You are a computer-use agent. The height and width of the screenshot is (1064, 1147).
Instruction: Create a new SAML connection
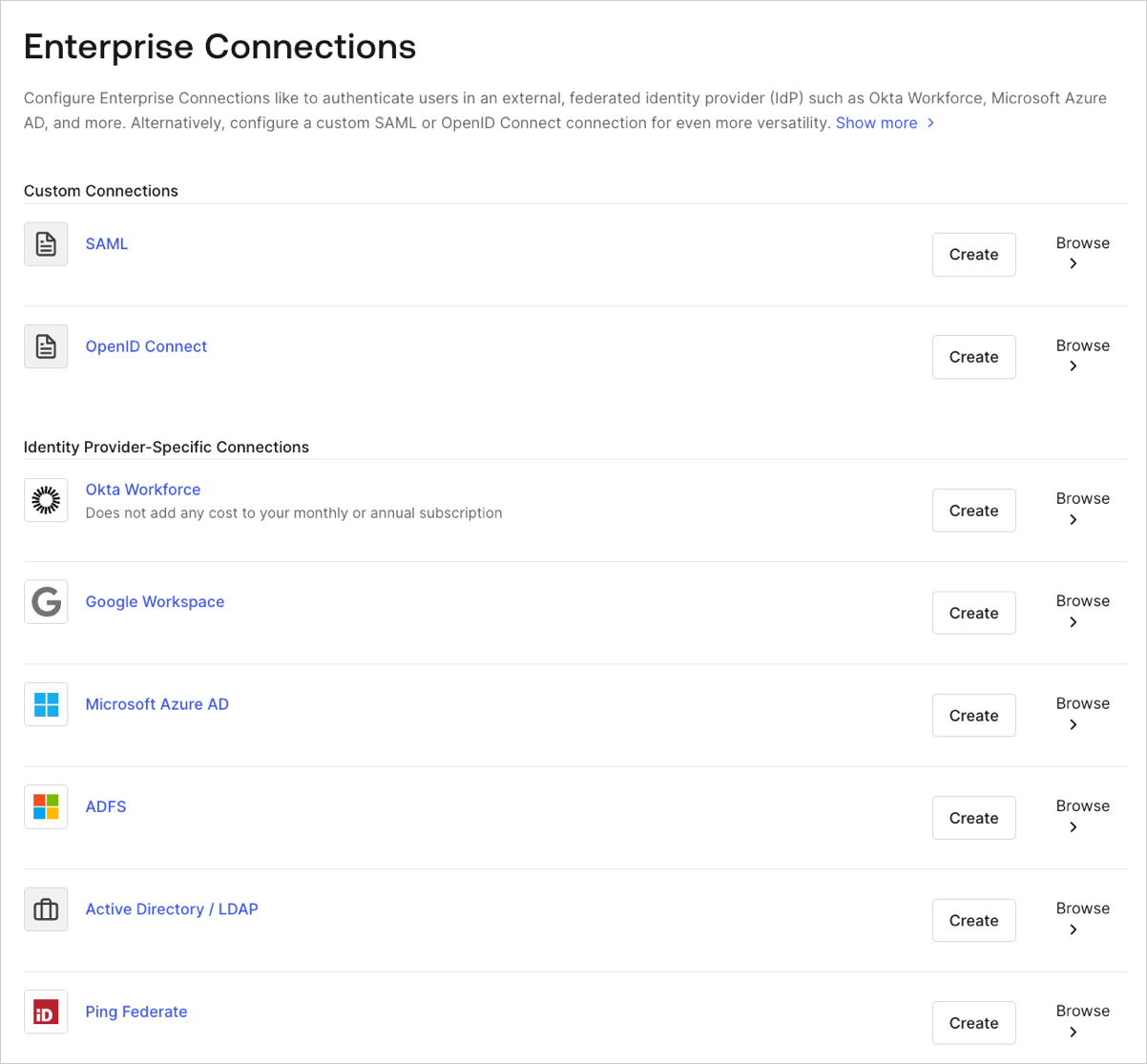tap(973, 254)
